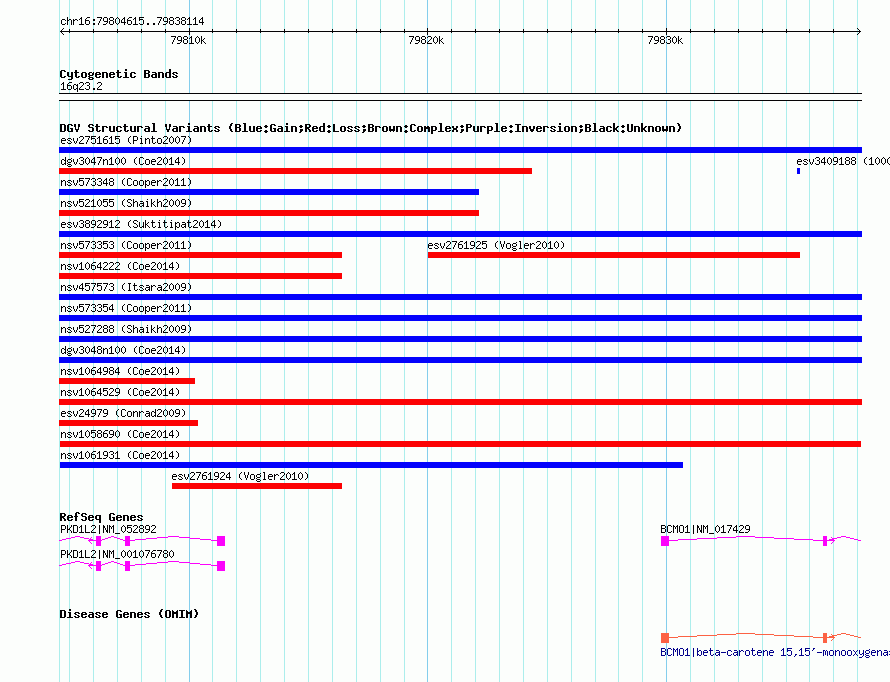Click the left arrow of the chromosome ruler

click(63, 32)
